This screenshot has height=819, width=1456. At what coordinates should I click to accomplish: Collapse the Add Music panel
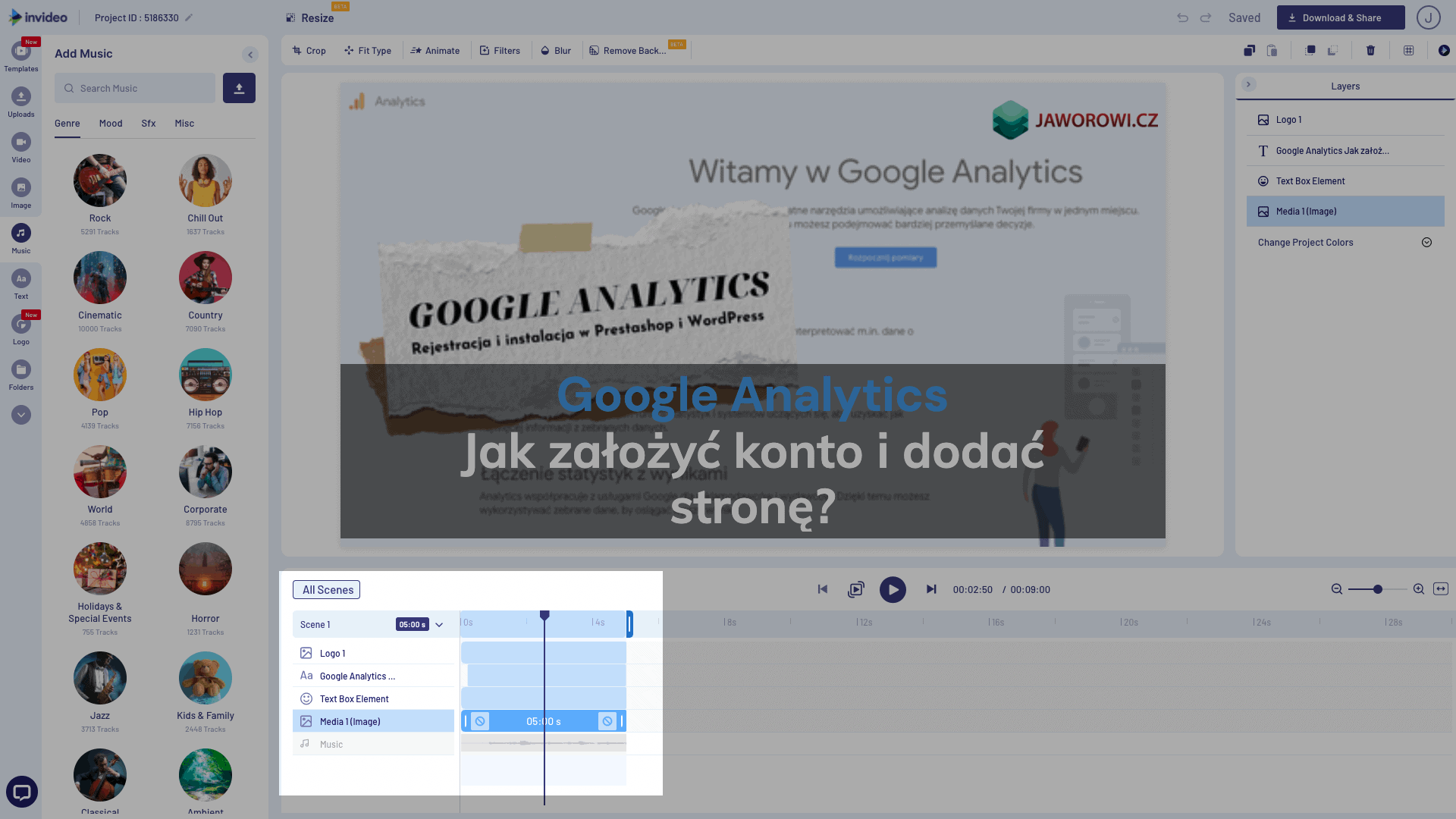(x=250, y=55)
